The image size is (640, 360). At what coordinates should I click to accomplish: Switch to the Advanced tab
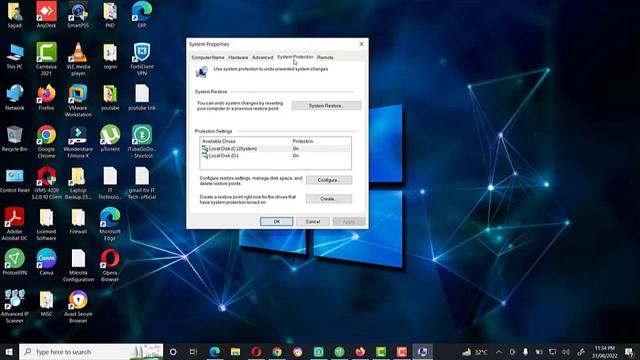(262, 58)
